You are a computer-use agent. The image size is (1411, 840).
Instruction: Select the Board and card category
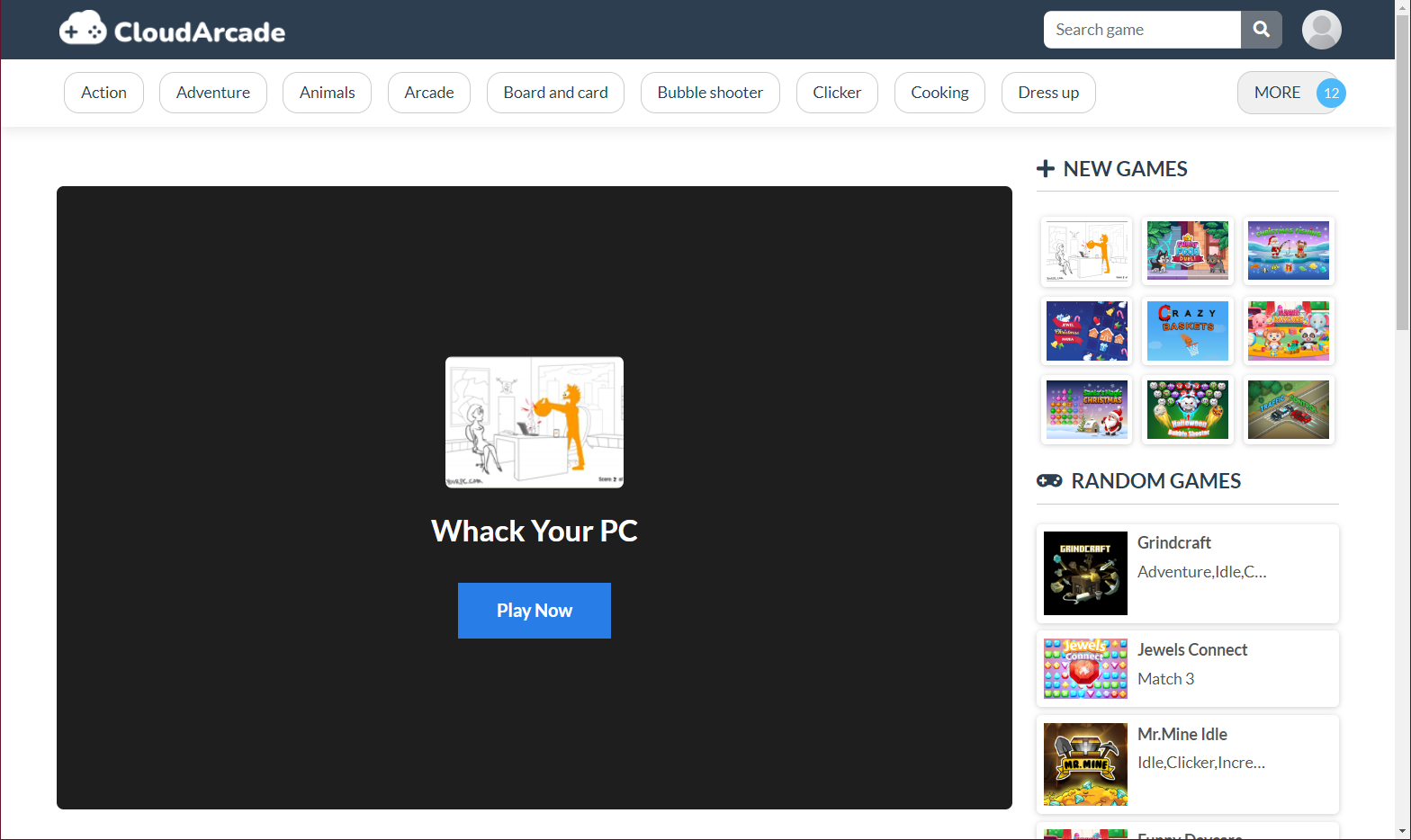coord(555,93)
